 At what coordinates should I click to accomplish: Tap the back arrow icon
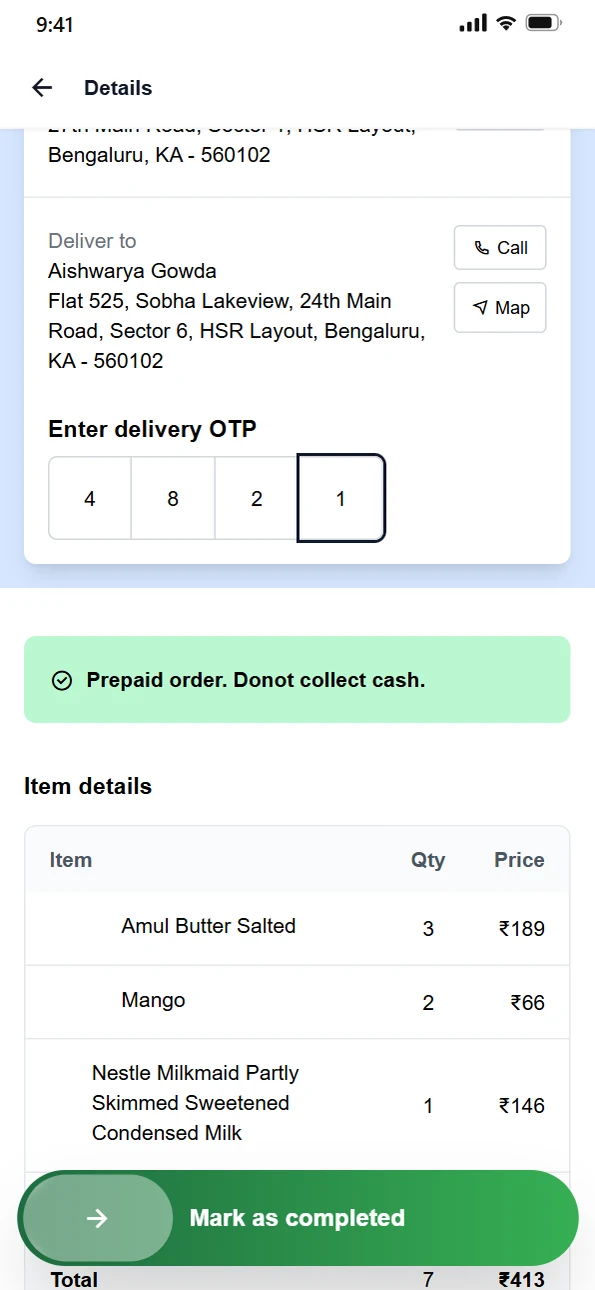point(42,88)
